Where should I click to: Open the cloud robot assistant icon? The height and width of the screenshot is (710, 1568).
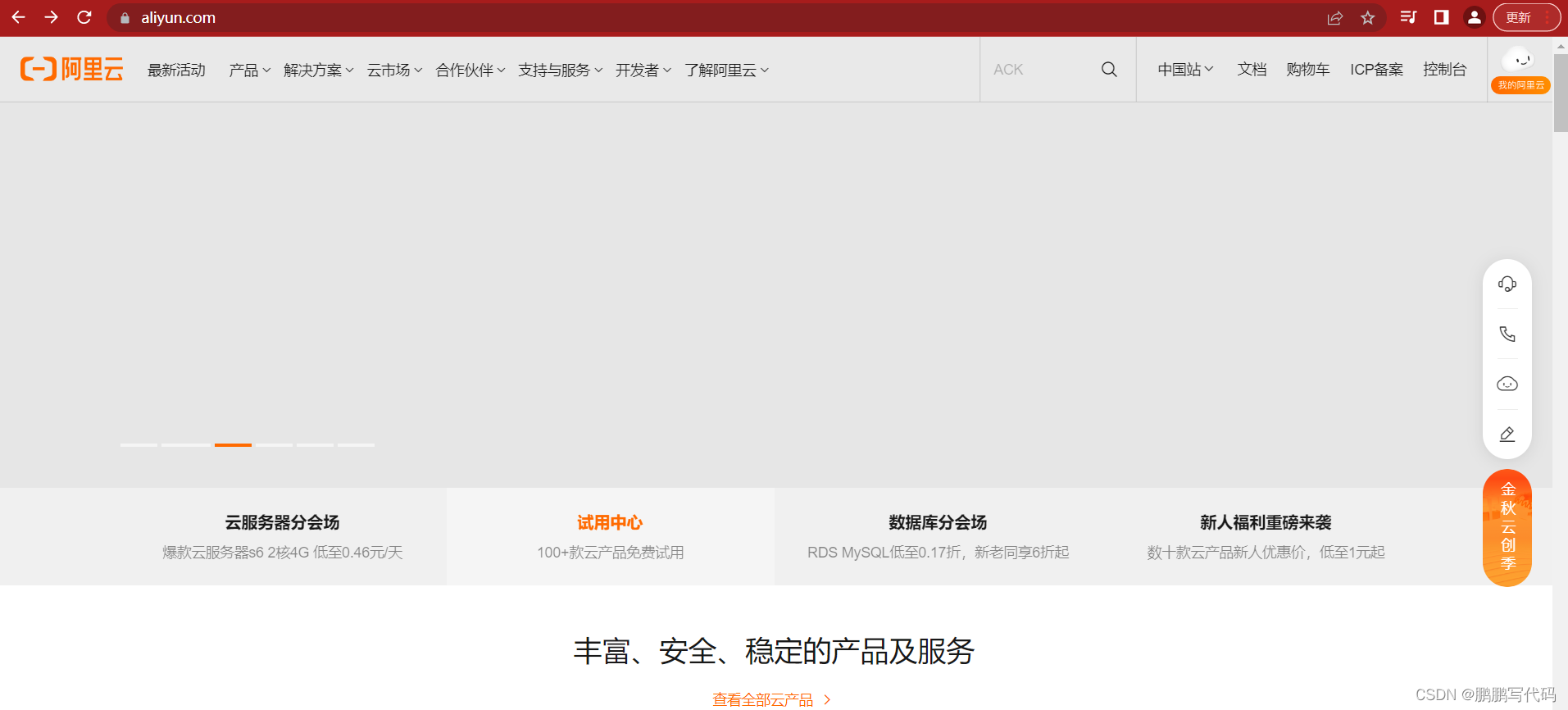[x=1507, y=384]
